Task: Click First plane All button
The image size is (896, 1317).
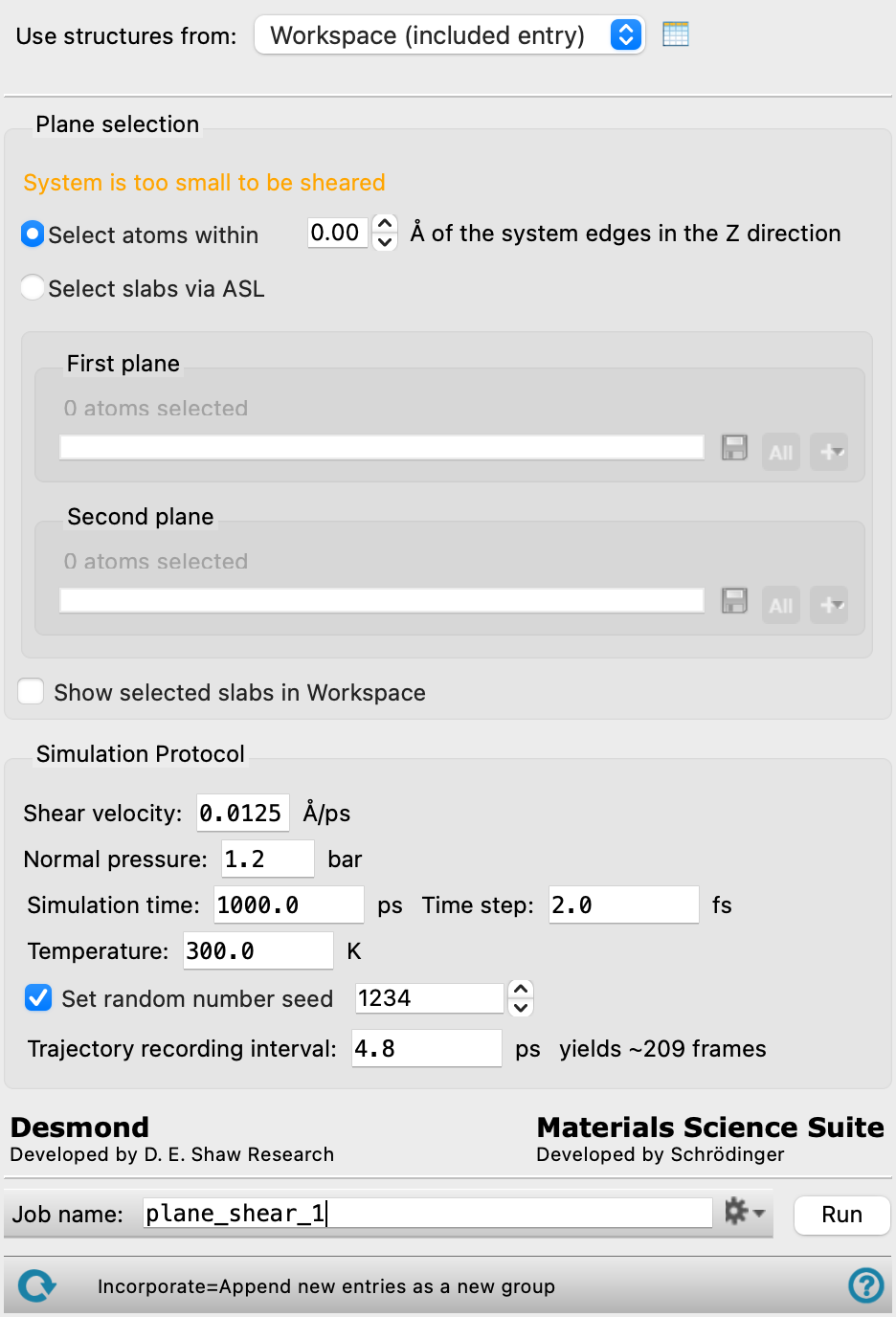Action: pos(781,452)
